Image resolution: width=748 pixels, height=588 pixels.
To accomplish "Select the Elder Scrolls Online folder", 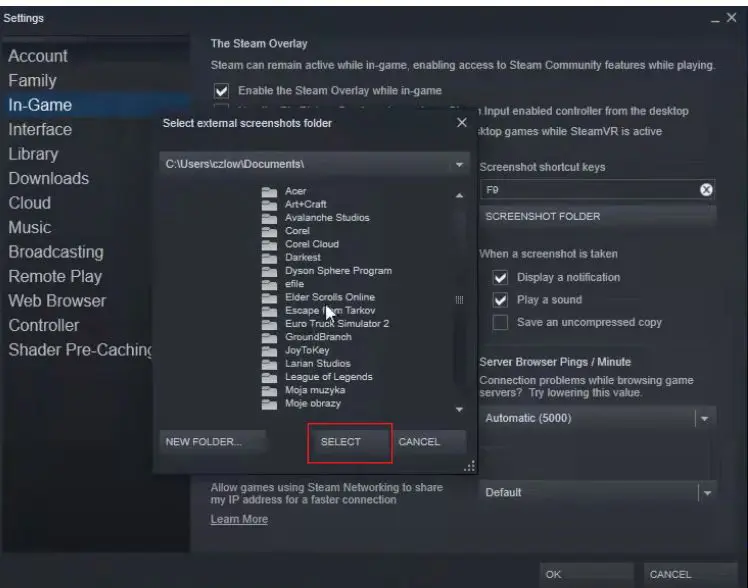I will click(330, 297).
